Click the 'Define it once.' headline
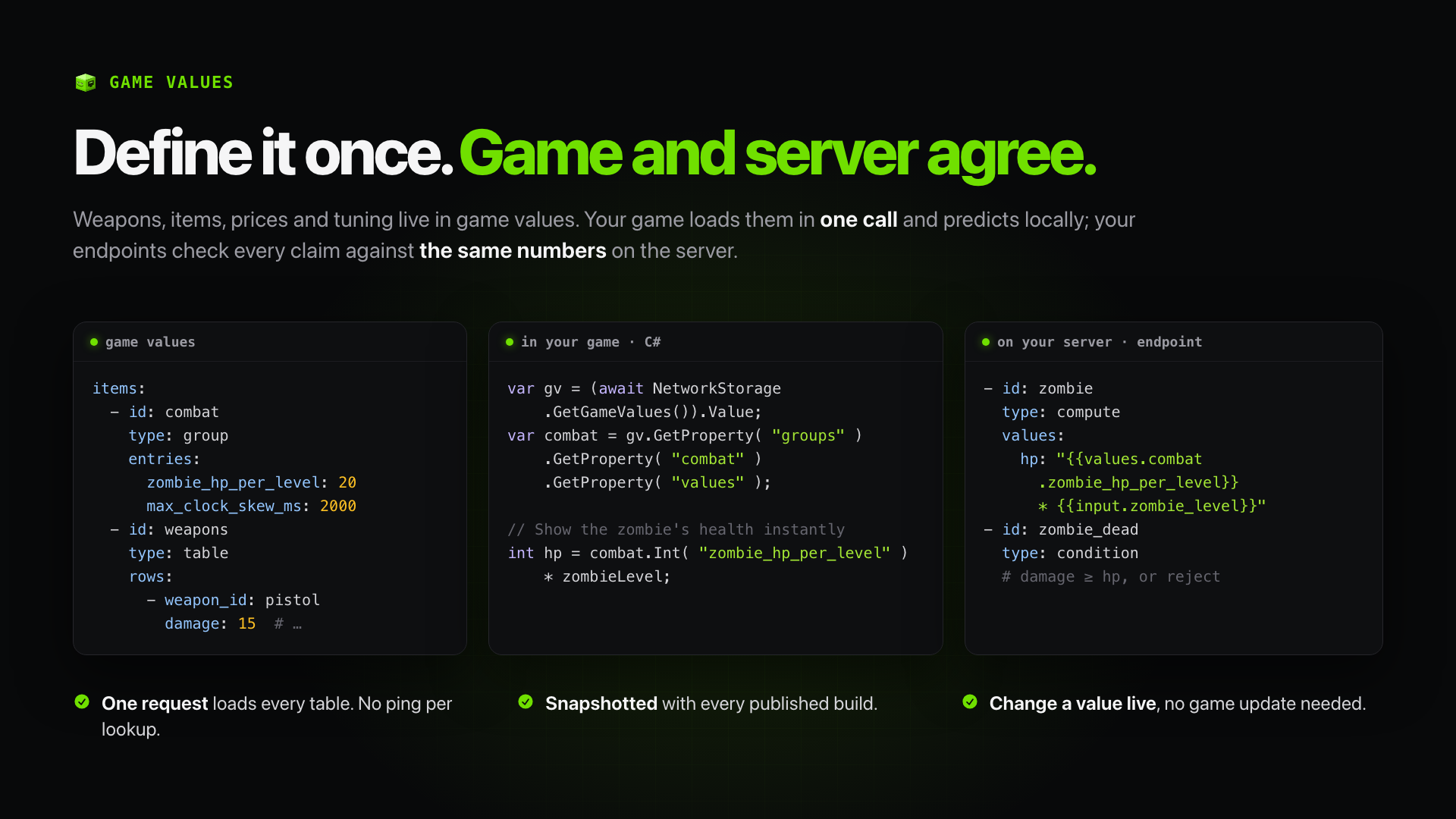The width and height of the screenshot is (1456, 819). click(263, 153)
